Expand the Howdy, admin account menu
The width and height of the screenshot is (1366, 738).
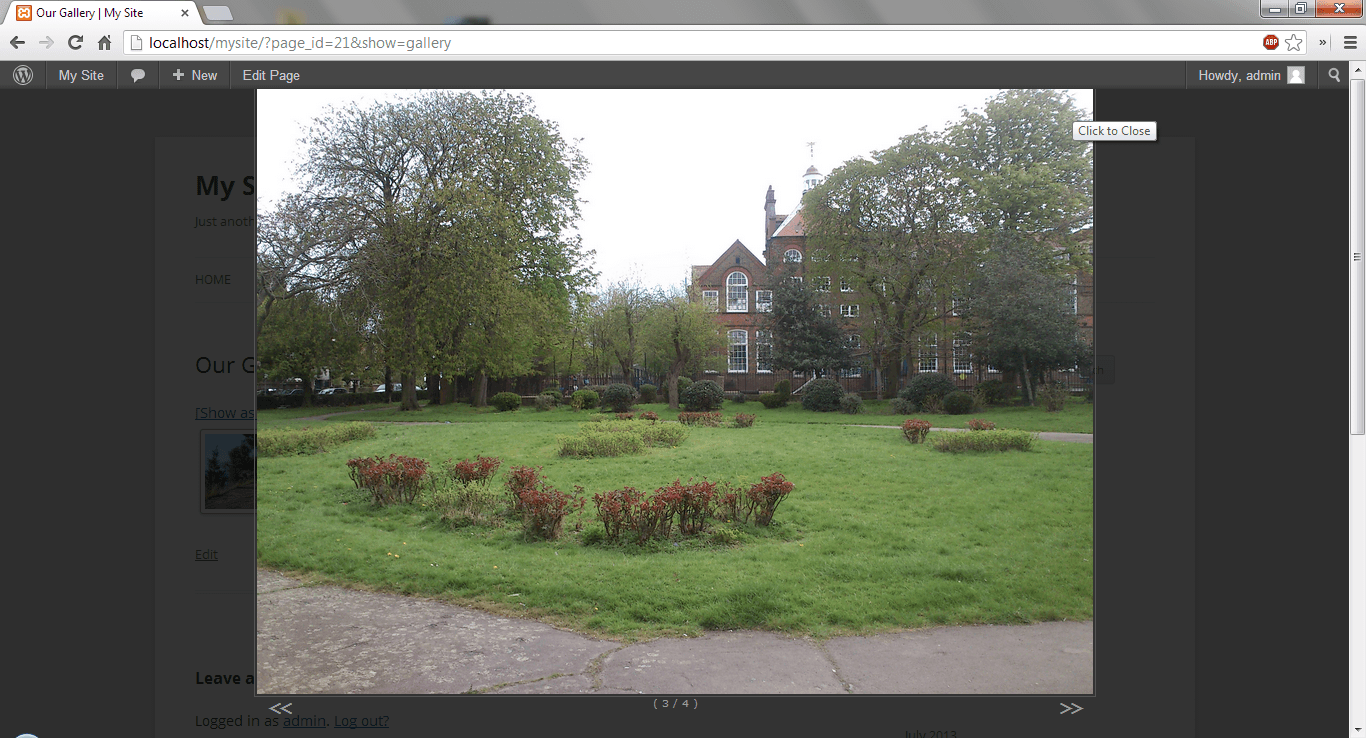pyautogui.click(x=1250, y=75)
